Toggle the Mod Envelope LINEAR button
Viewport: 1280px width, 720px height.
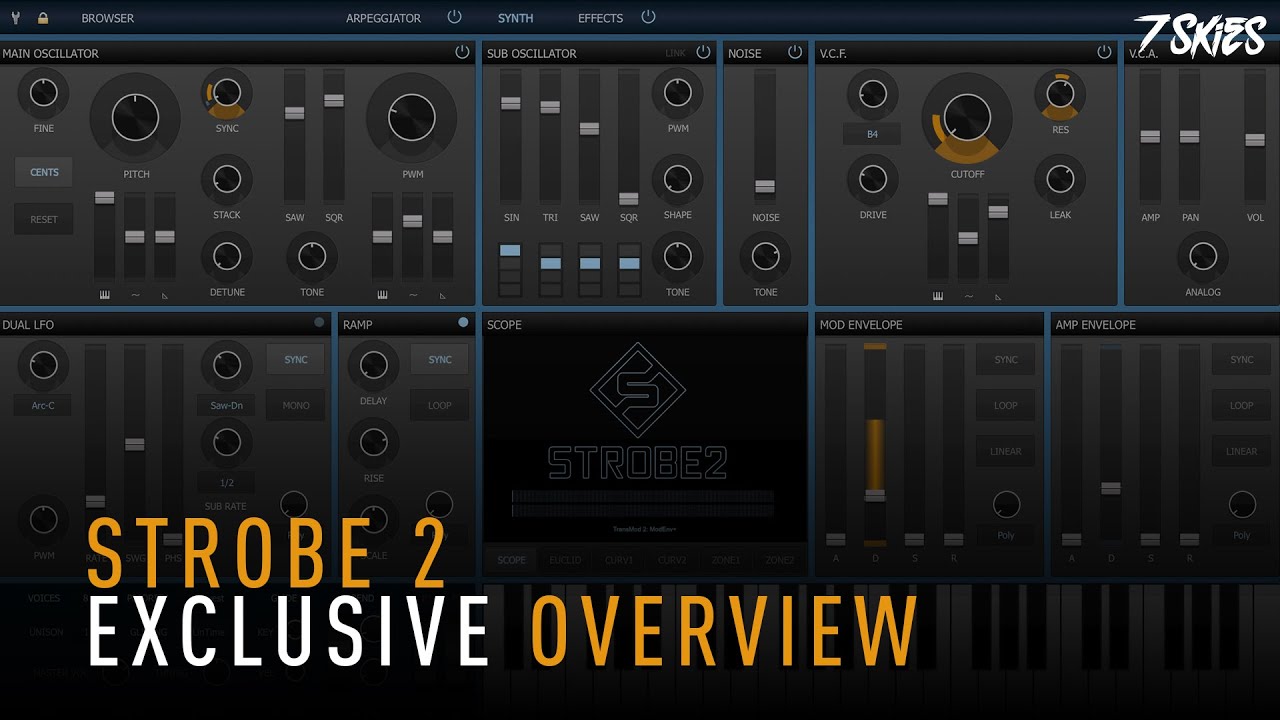tap(1006, 451)
